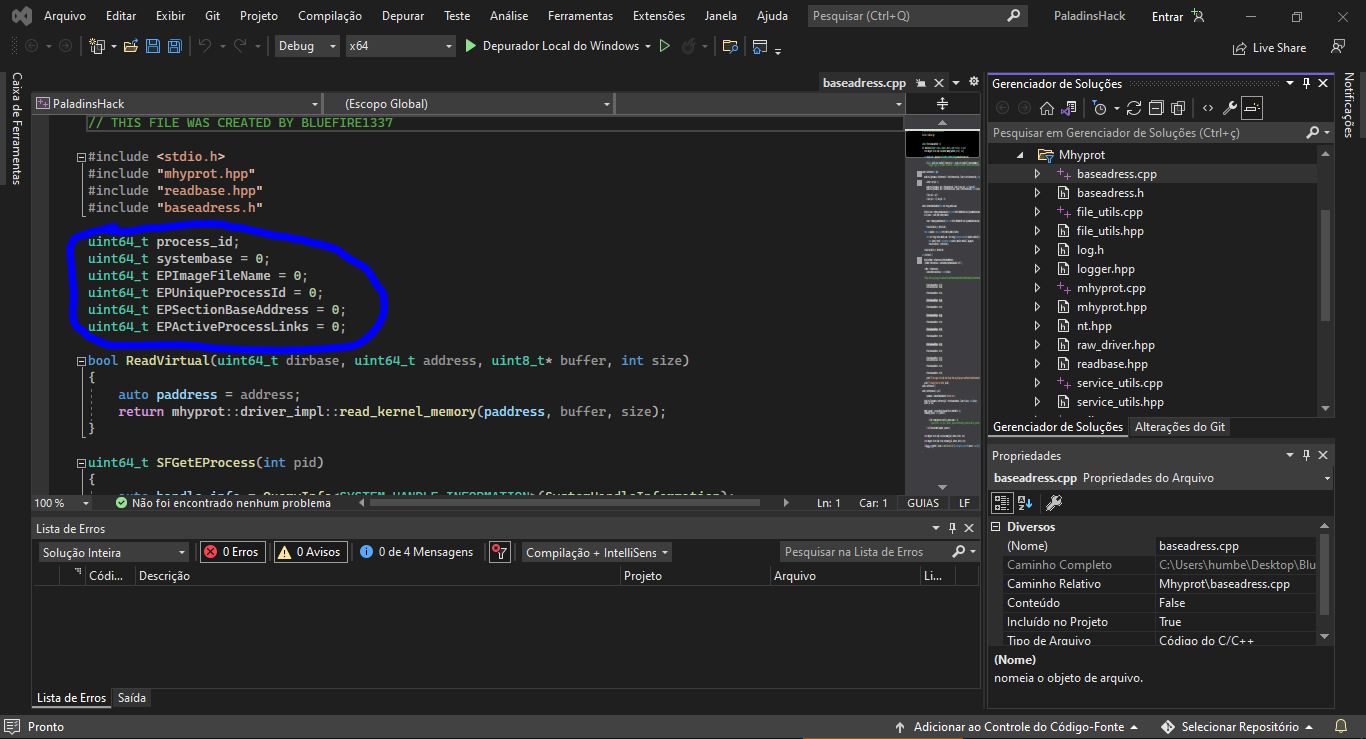Screen dimensions: 1366x739
Task: Click the error list filter funnel icon
Action: point(500,552)
